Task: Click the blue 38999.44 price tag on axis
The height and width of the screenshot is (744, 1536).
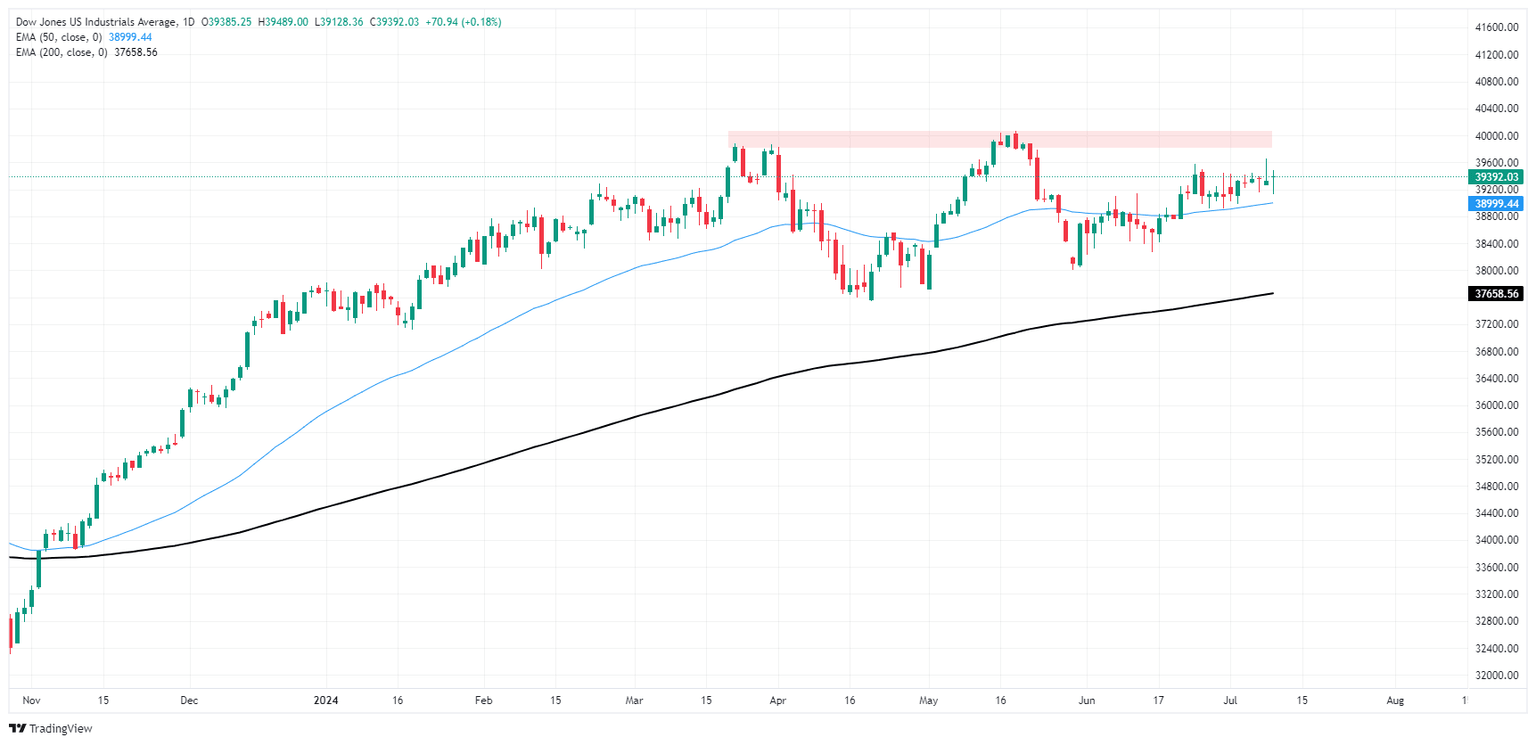Action: click(x=1496, y=203)
